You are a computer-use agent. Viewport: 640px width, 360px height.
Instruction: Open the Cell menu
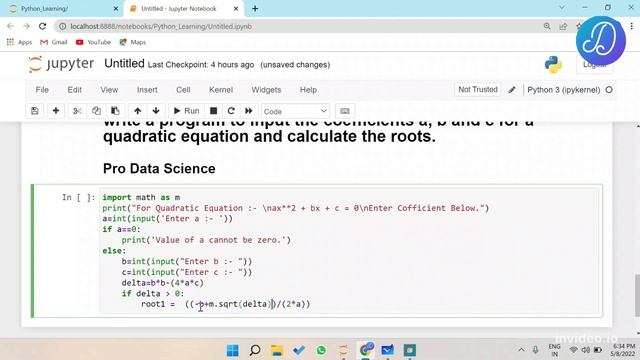click(183, 90)
